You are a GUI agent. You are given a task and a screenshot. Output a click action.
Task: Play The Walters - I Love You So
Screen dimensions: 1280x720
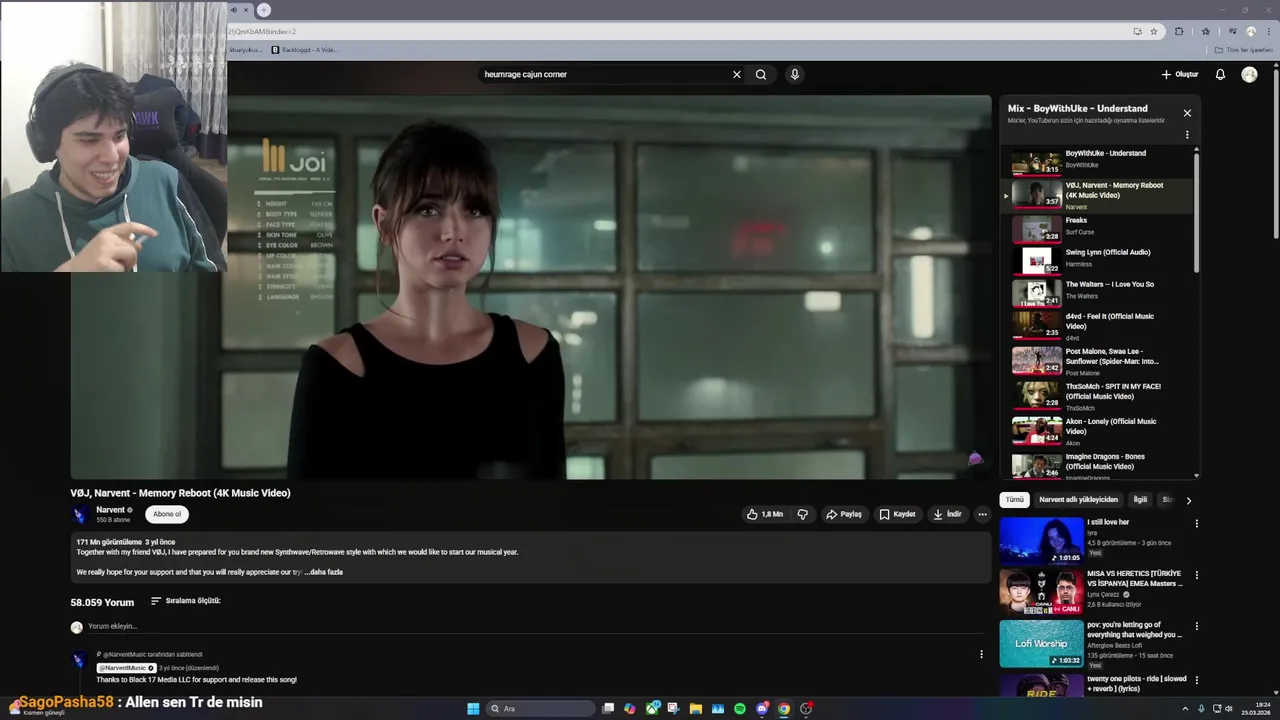pyautogui.click(x=1097, y=292)
